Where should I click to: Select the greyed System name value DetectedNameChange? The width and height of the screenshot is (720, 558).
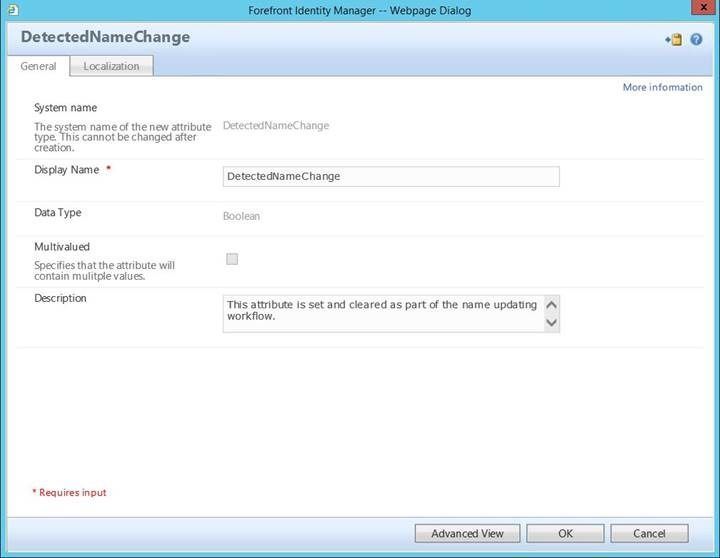pyautogui.click(x=276, y=125)
